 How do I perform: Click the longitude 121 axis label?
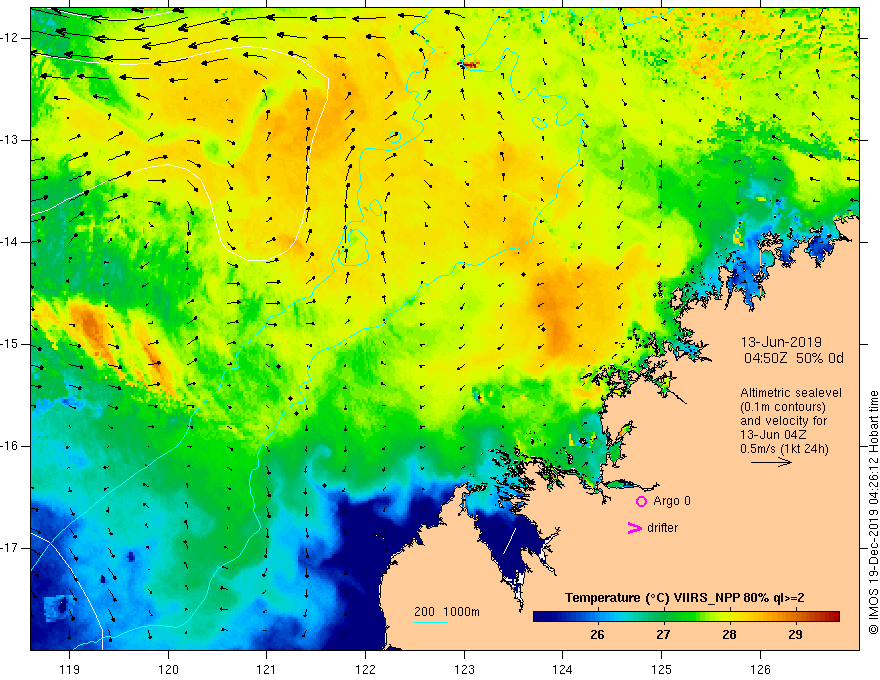(267, 669)
